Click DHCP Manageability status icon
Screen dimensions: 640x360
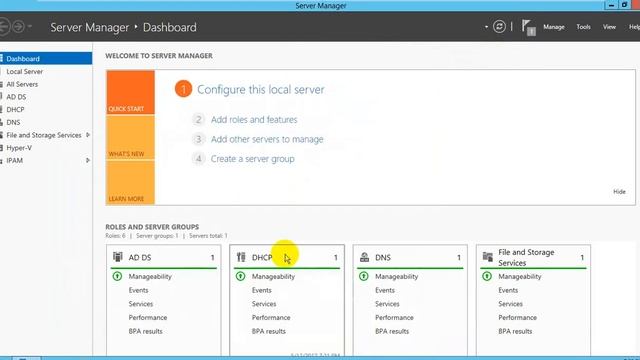point(240,276)
